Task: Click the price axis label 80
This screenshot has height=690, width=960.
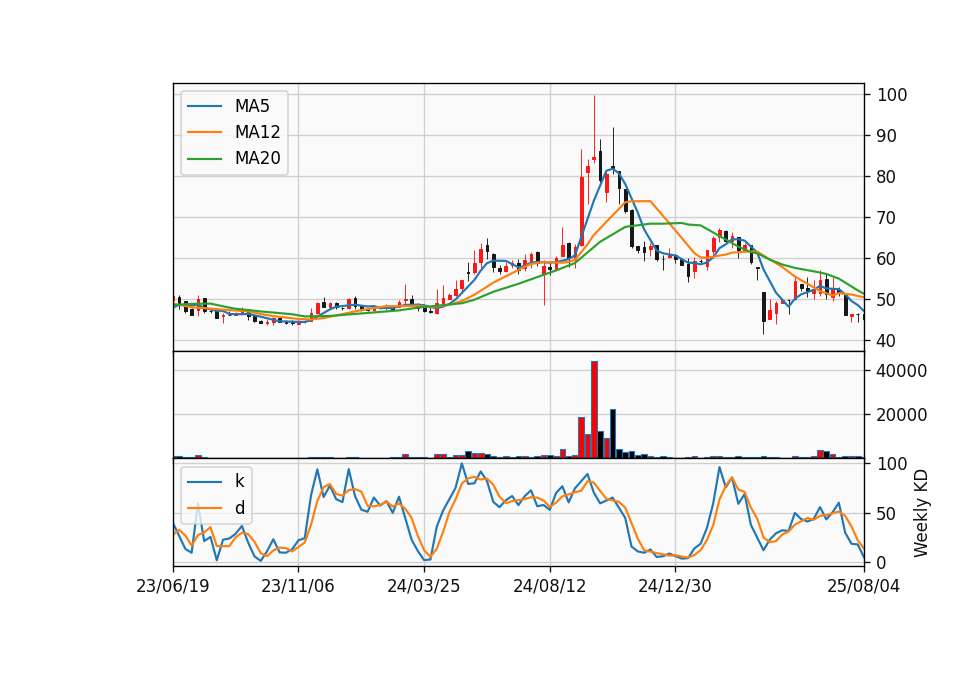Action: (887, 177)
